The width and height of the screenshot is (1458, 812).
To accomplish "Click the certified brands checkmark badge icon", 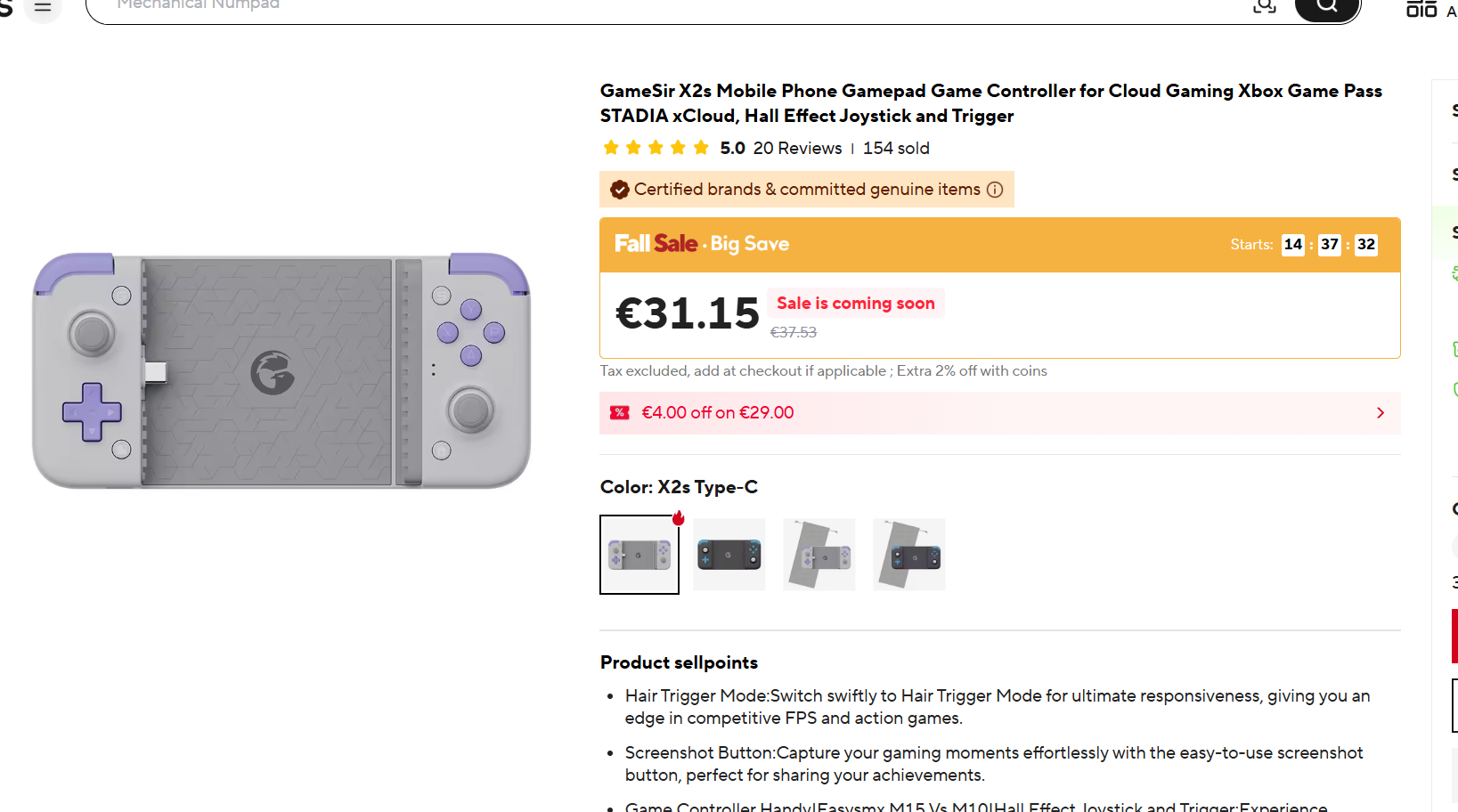I will [619, 190].
